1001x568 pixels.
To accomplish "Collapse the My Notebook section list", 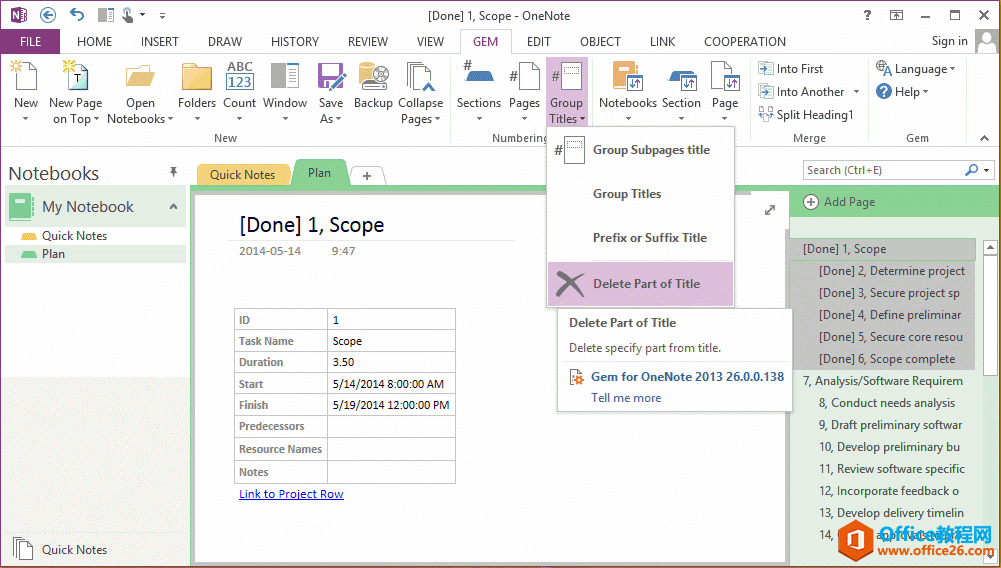I will coord(173,207).
